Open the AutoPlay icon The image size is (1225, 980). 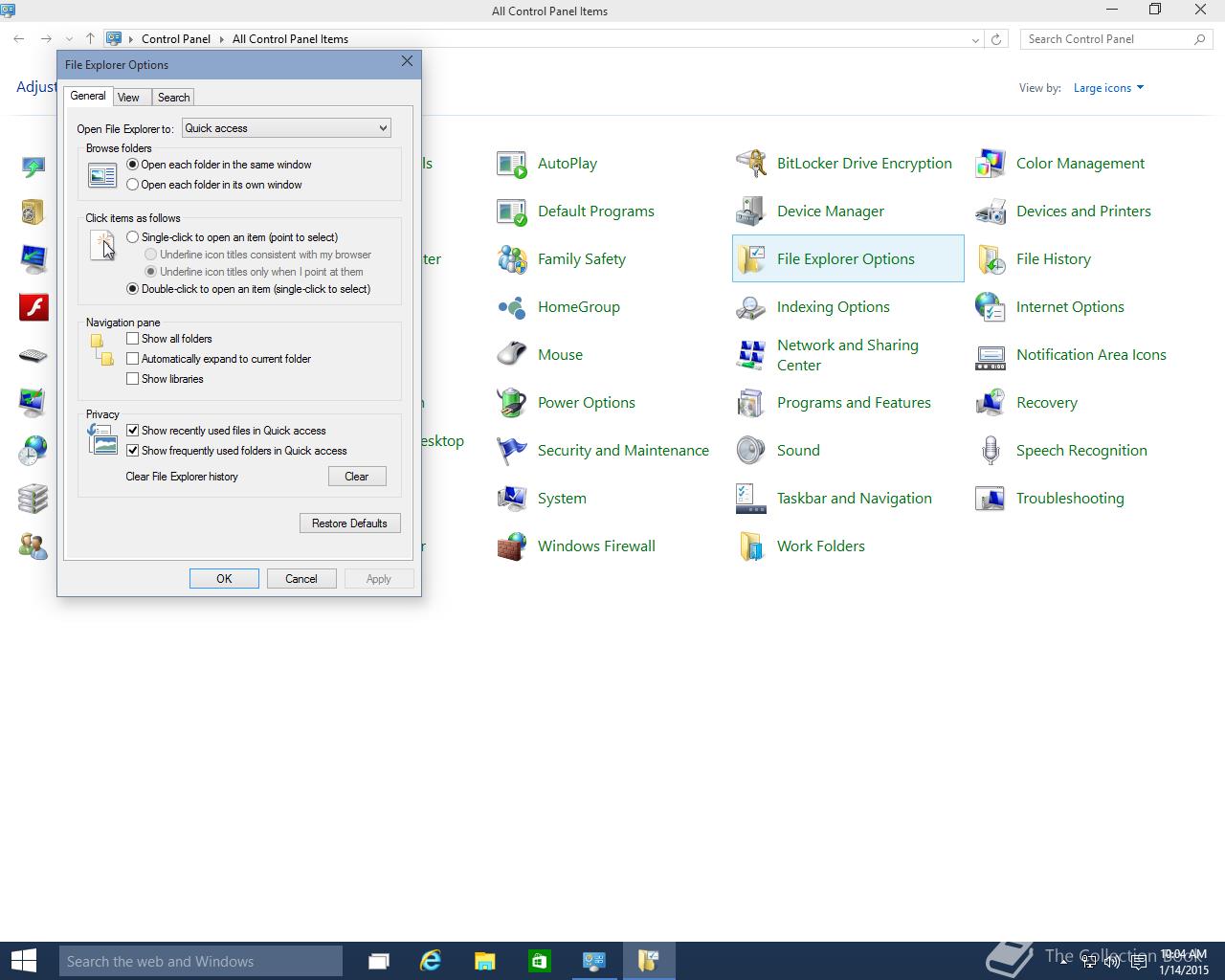click(512, 164)
